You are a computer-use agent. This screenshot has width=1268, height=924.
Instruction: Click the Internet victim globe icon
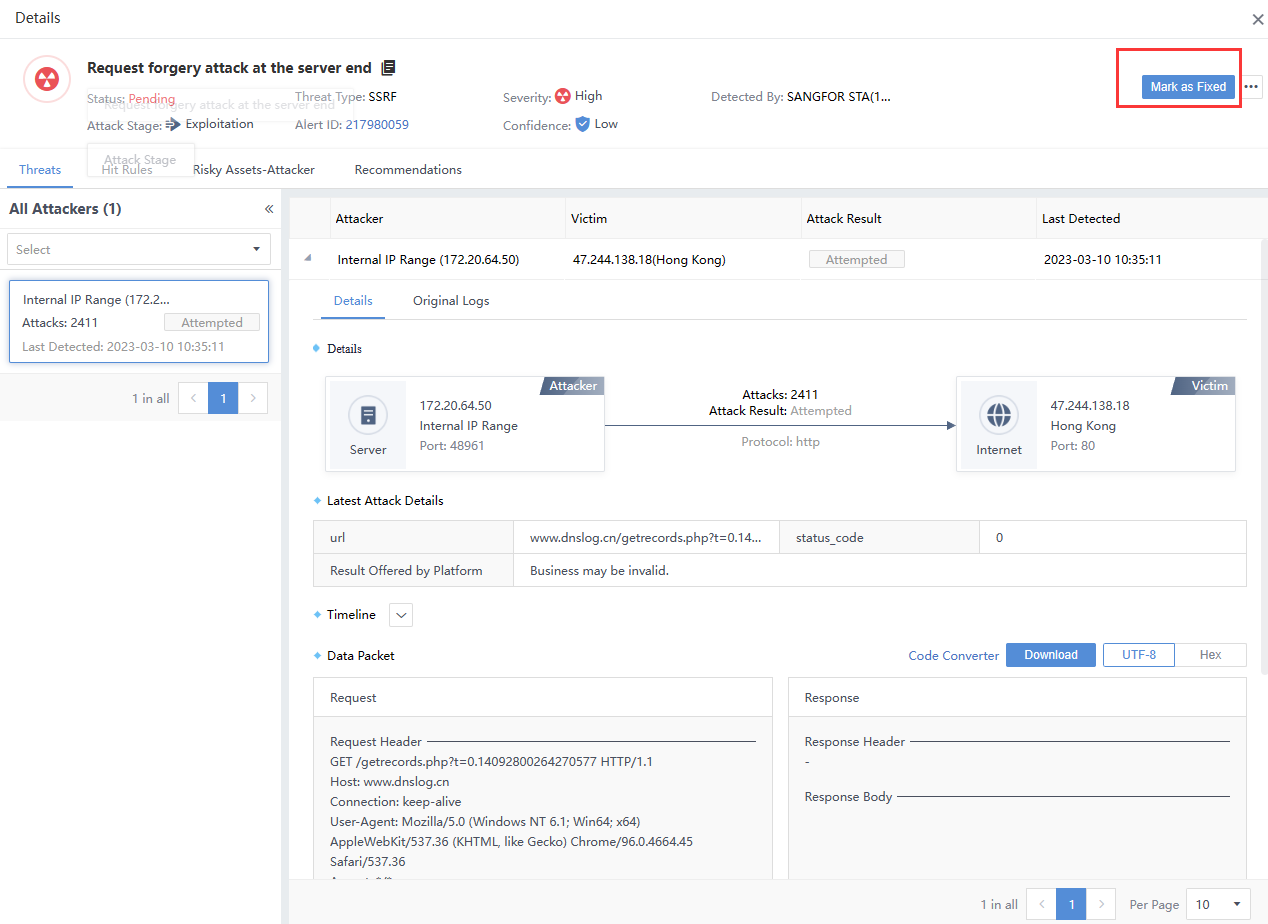coord(998,414)
